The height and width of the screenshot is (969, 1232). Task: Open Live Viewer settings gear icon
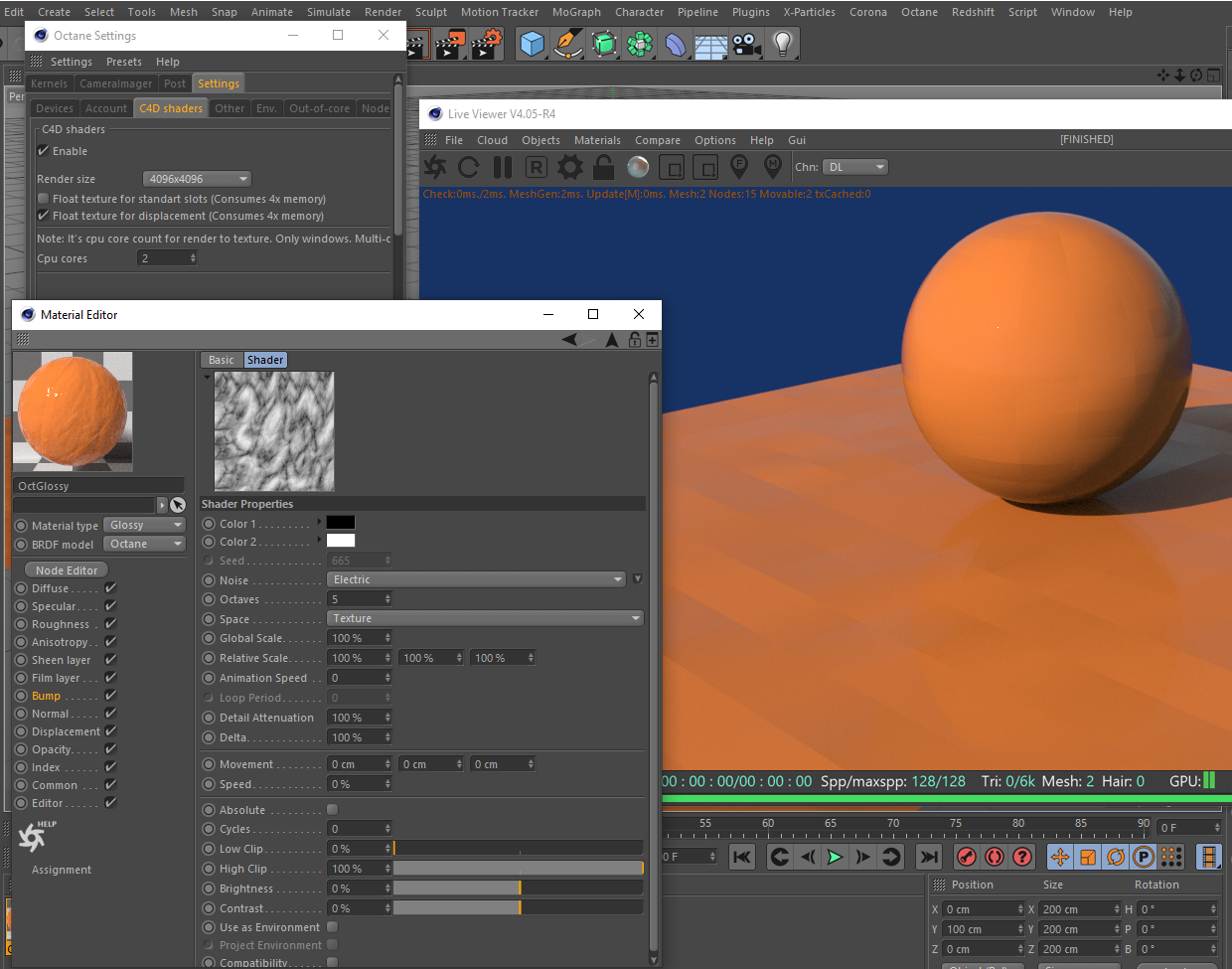coord(569,167)
